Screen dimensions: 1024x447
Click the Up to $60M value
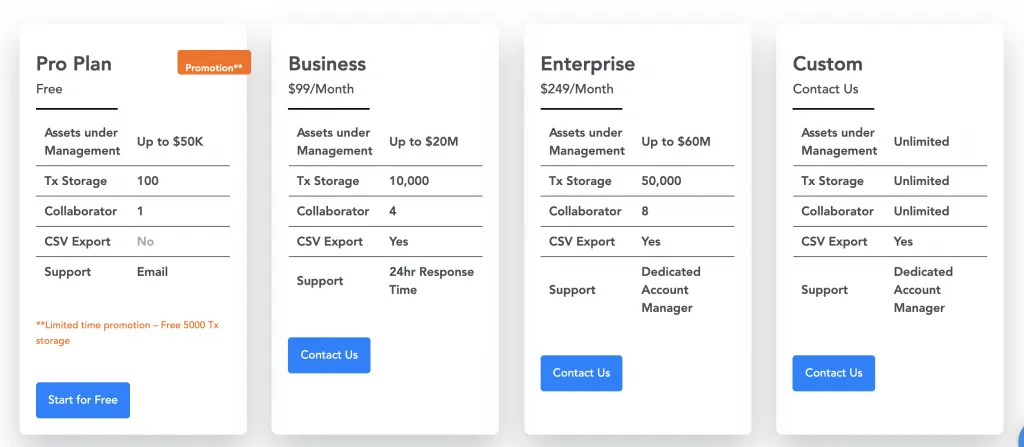[x=676, y=142]
